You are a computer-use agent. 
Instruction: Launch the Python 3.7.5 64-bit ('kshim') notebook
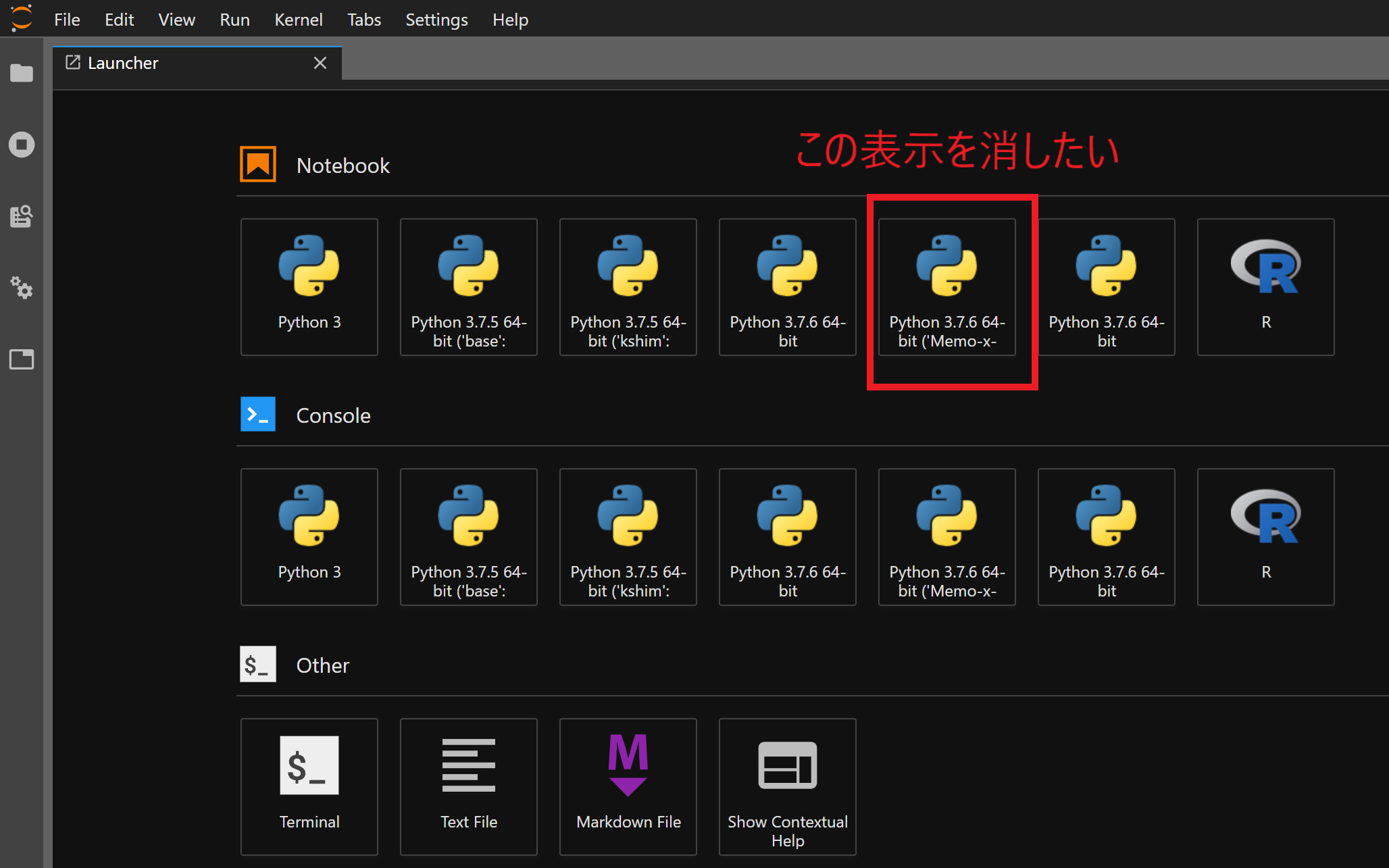coord(628,287)
